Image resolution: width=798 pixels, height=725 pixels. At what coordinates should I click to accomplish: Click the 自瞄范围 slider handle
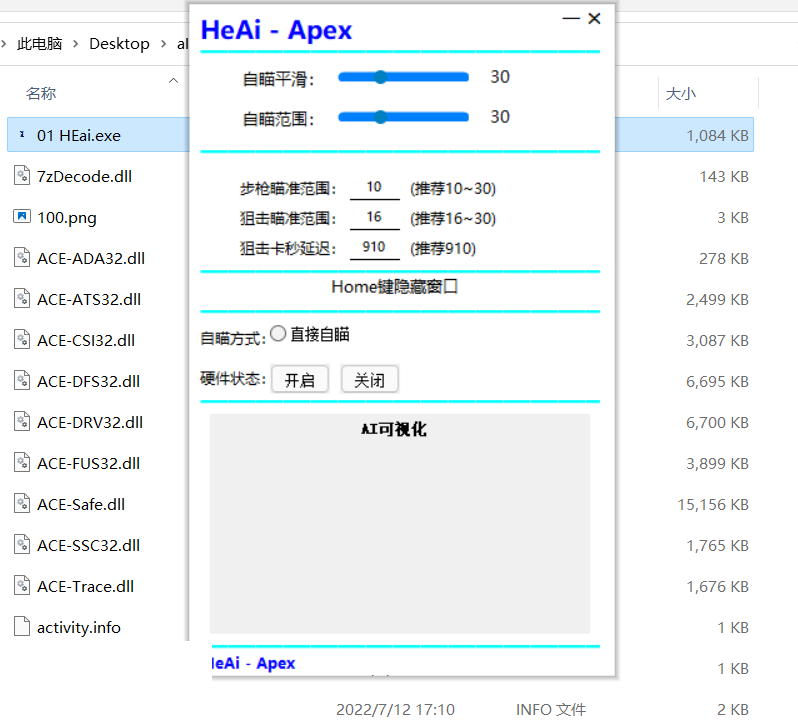[x=380, y=118]
